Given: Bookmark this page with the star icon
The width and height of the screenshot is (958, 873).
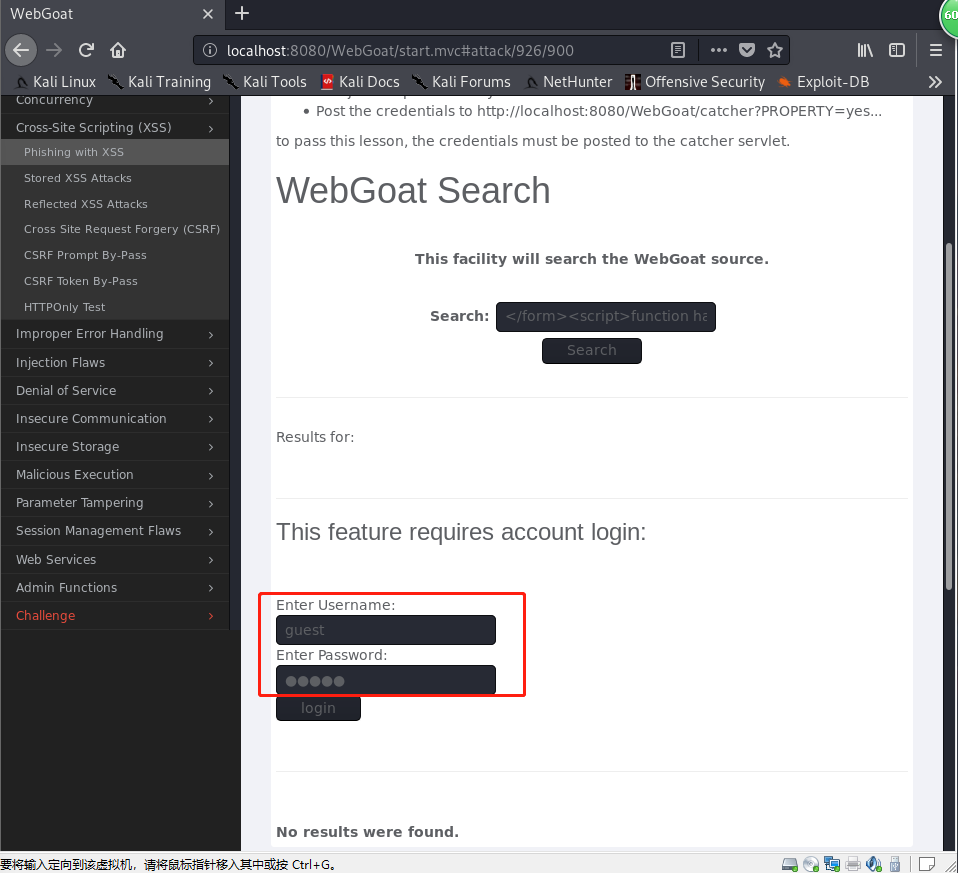Looking at the screenshot, I should [x=775, y=50].
